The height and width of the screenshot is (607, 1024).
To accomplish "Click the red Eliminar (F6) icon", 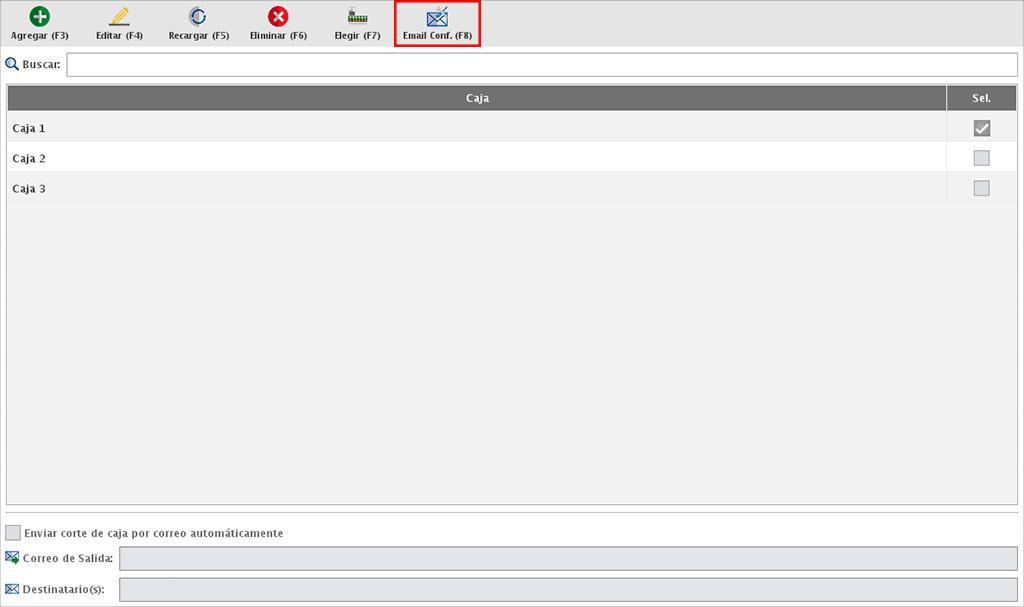I will 278,17.
